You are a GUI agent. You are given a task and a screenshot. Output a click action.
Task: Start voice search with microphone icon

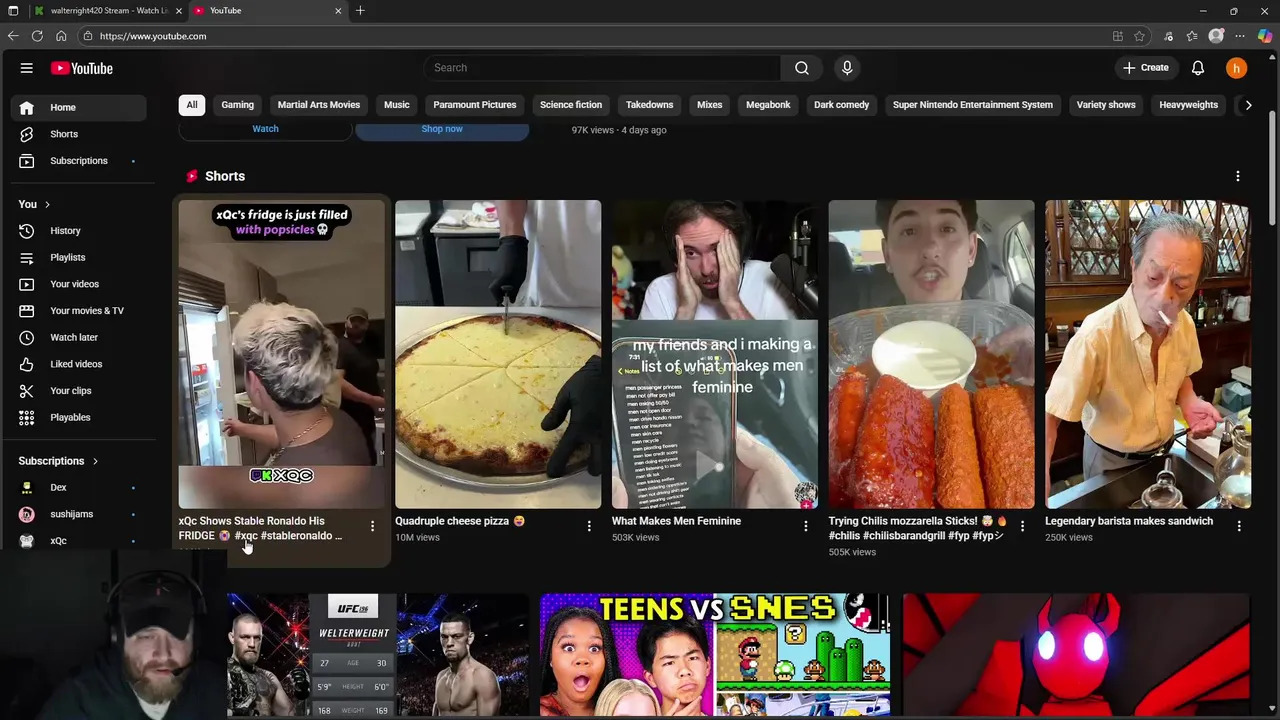tap(847, 68)
